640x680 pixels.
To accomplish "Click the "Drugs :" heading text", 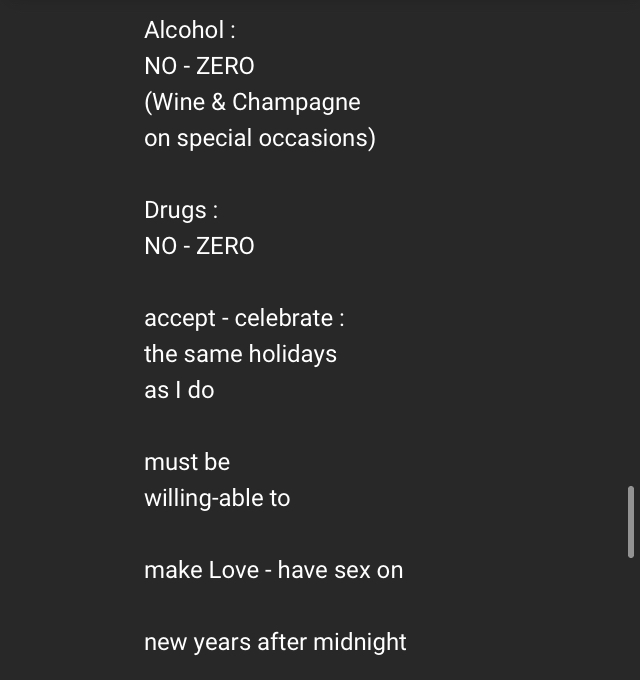I will pos(181,210).
